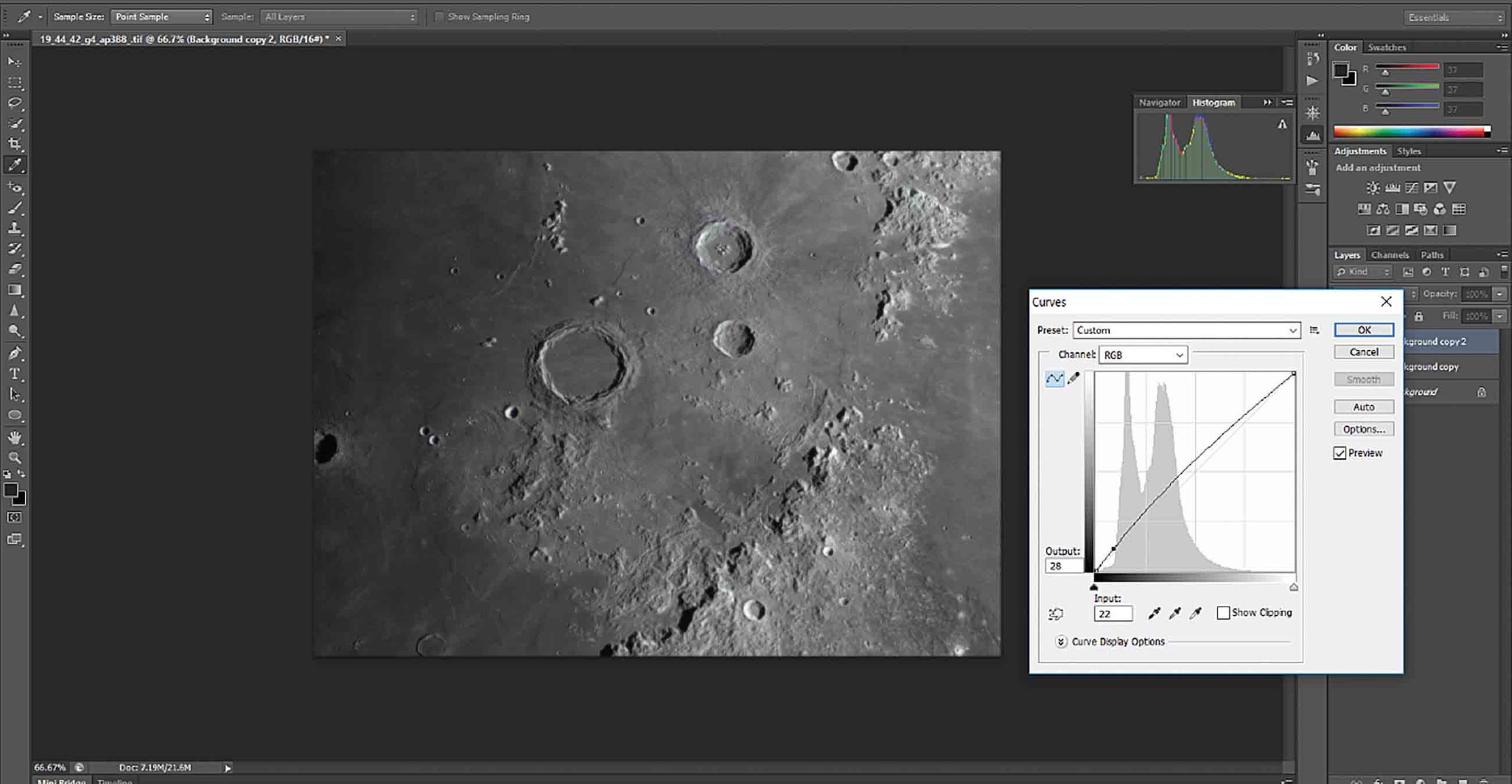Enable Show Sampling Ring checkbox
Image resolution: width=1512 pixels, height=784 pixels.
pyautogui.click(x=439, y=17)
